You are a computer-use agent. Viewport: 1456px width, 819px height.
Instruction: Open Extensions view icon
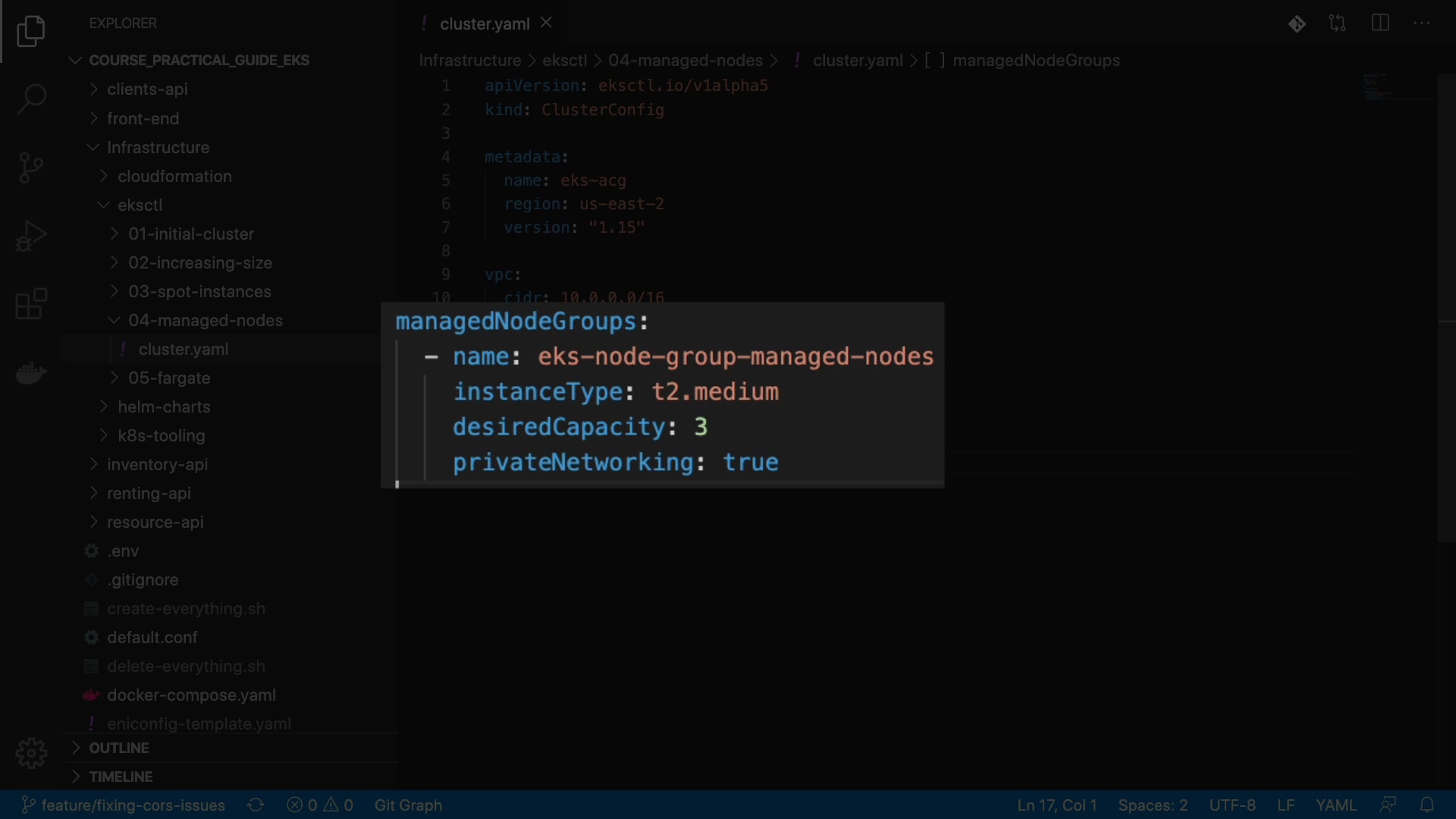[x=31, y=304]
